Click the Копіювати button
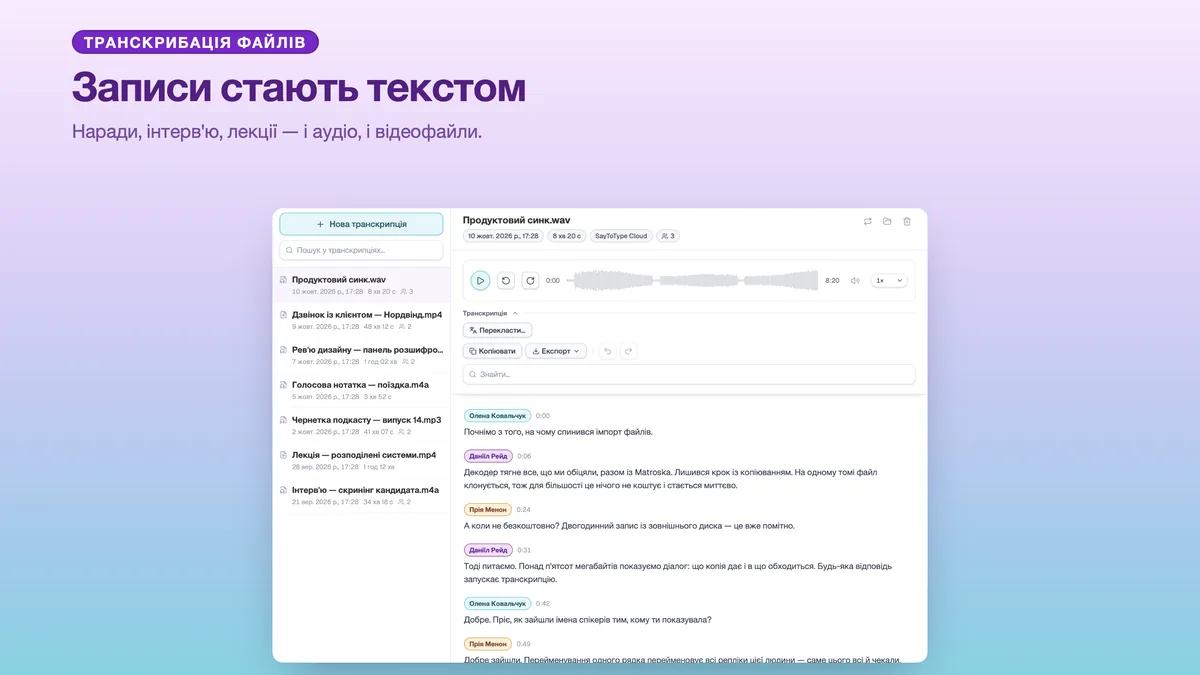Image resolution: width=1200 pixels, height=675 pixels. point(492,351)
